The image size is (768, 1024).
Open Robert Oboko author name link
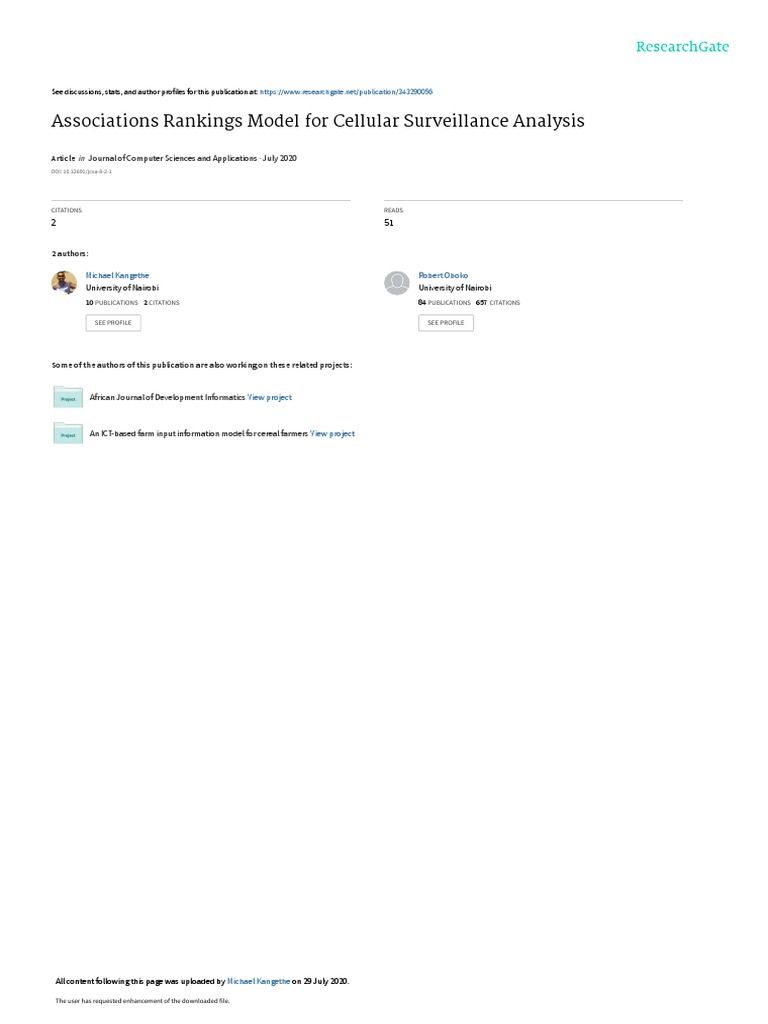click(443, 276)
